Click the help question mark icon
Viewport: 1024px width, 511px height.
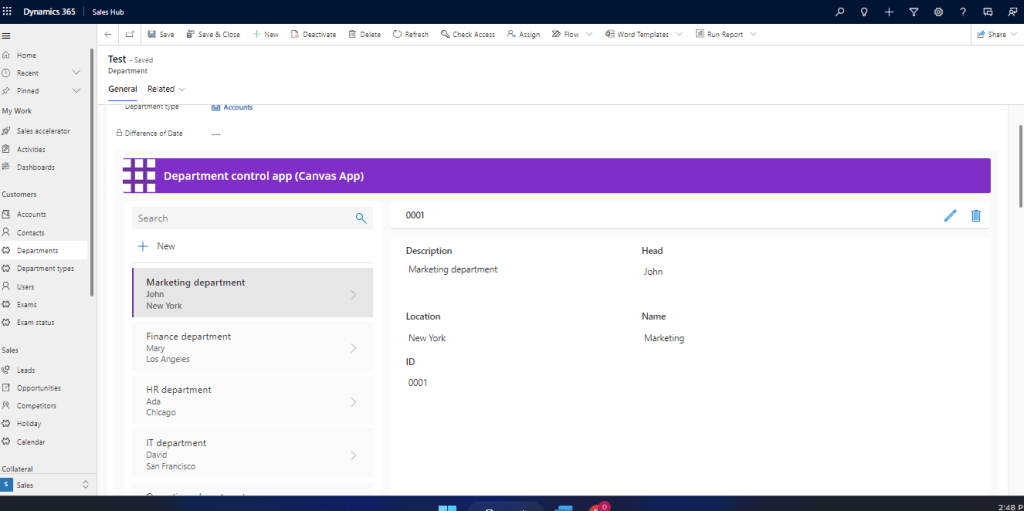click(x=962, y=11)
